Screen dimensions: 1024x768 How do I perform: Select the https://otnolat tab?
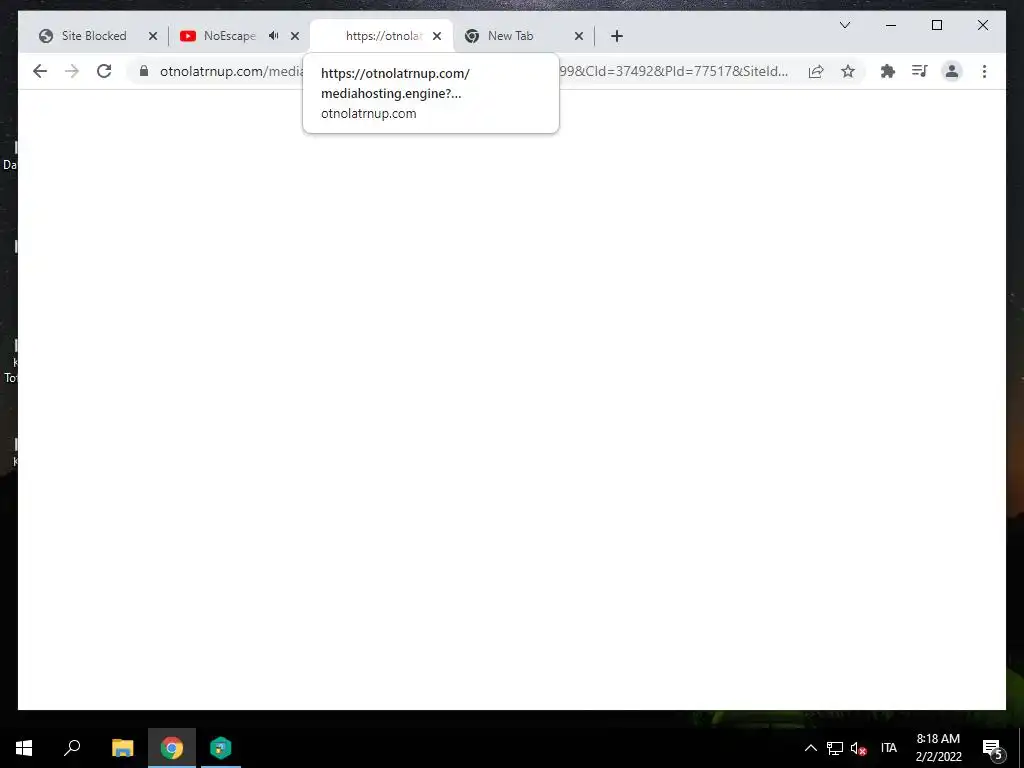(383, 36)
